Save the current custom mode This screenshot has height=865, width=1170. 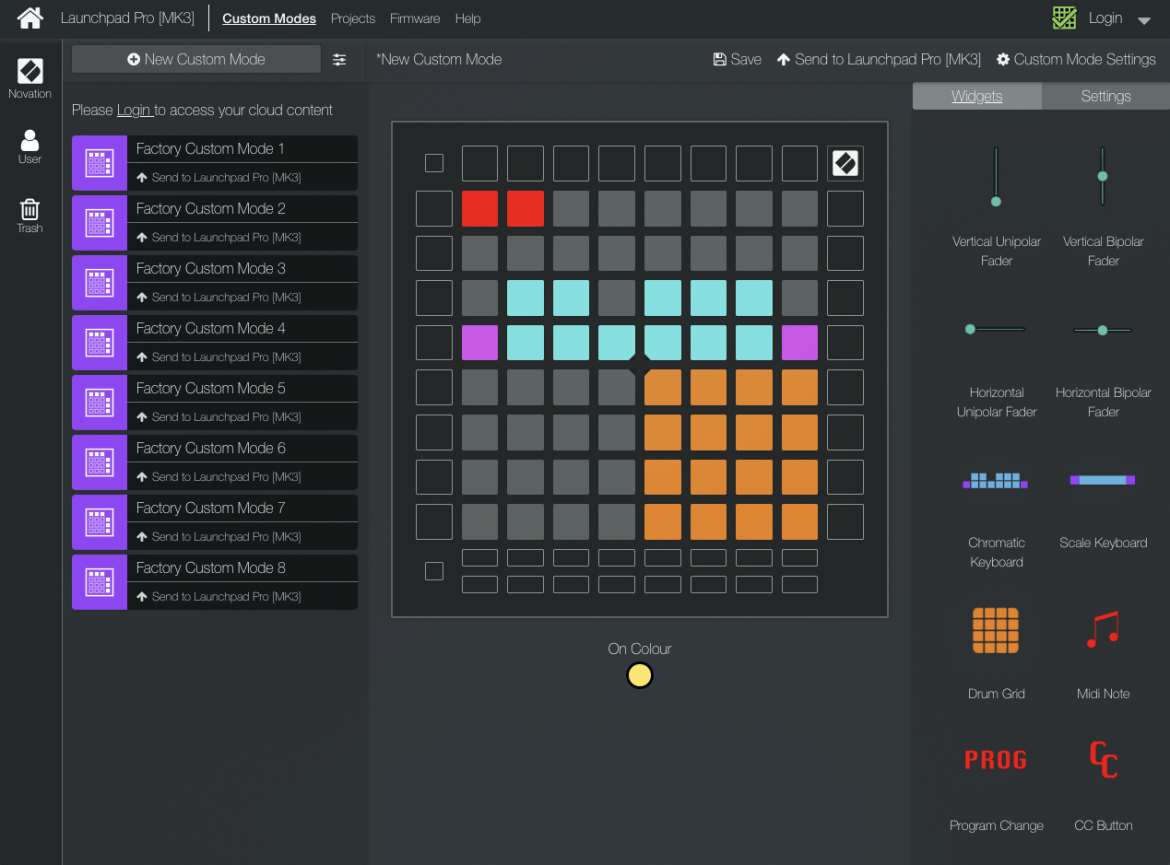(737, 60)
